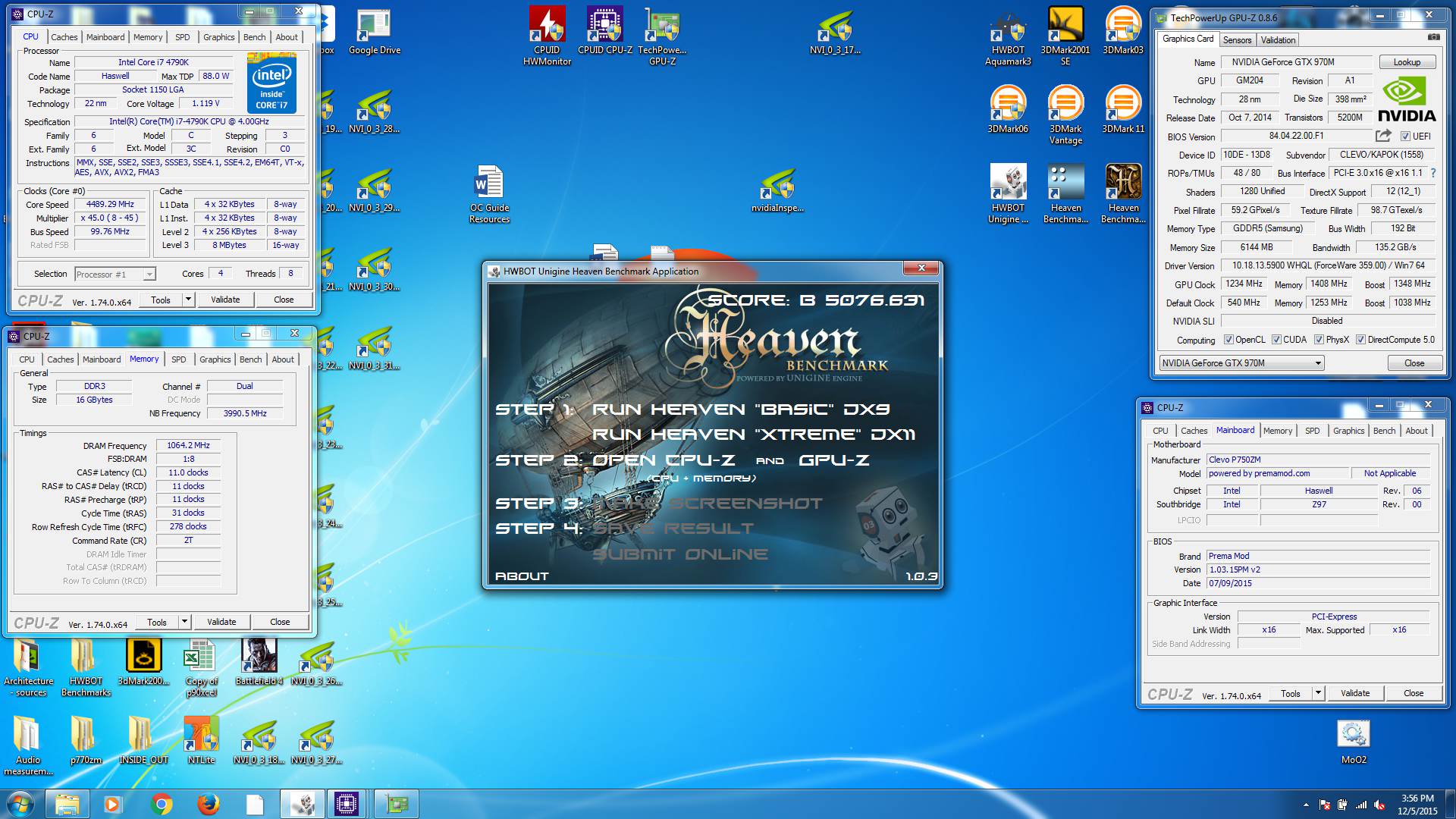Launch the 3DMark2001 SE desktop icon

(1065, 36)
